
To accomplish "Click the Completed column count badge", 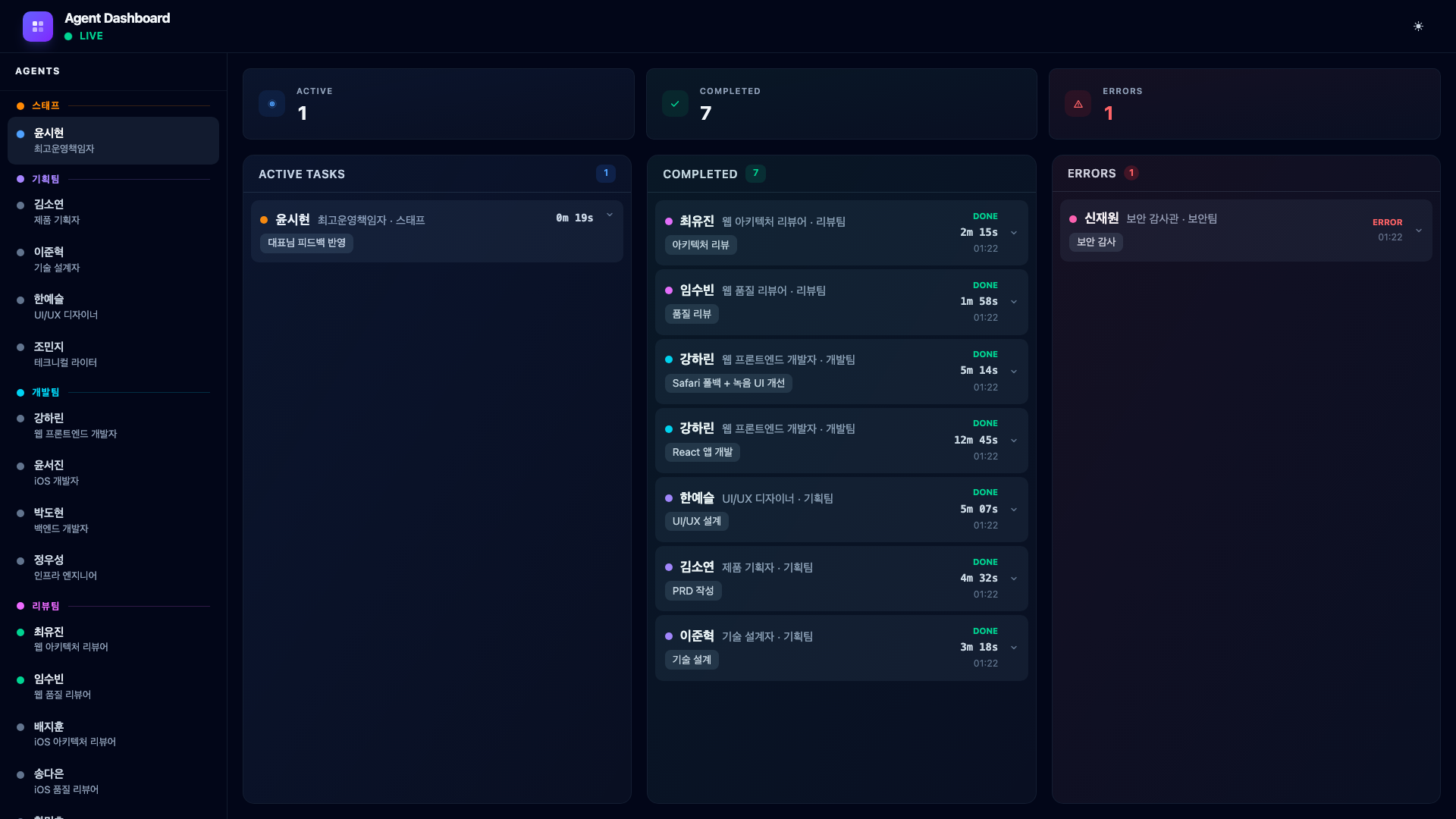I will coord(755,173).
